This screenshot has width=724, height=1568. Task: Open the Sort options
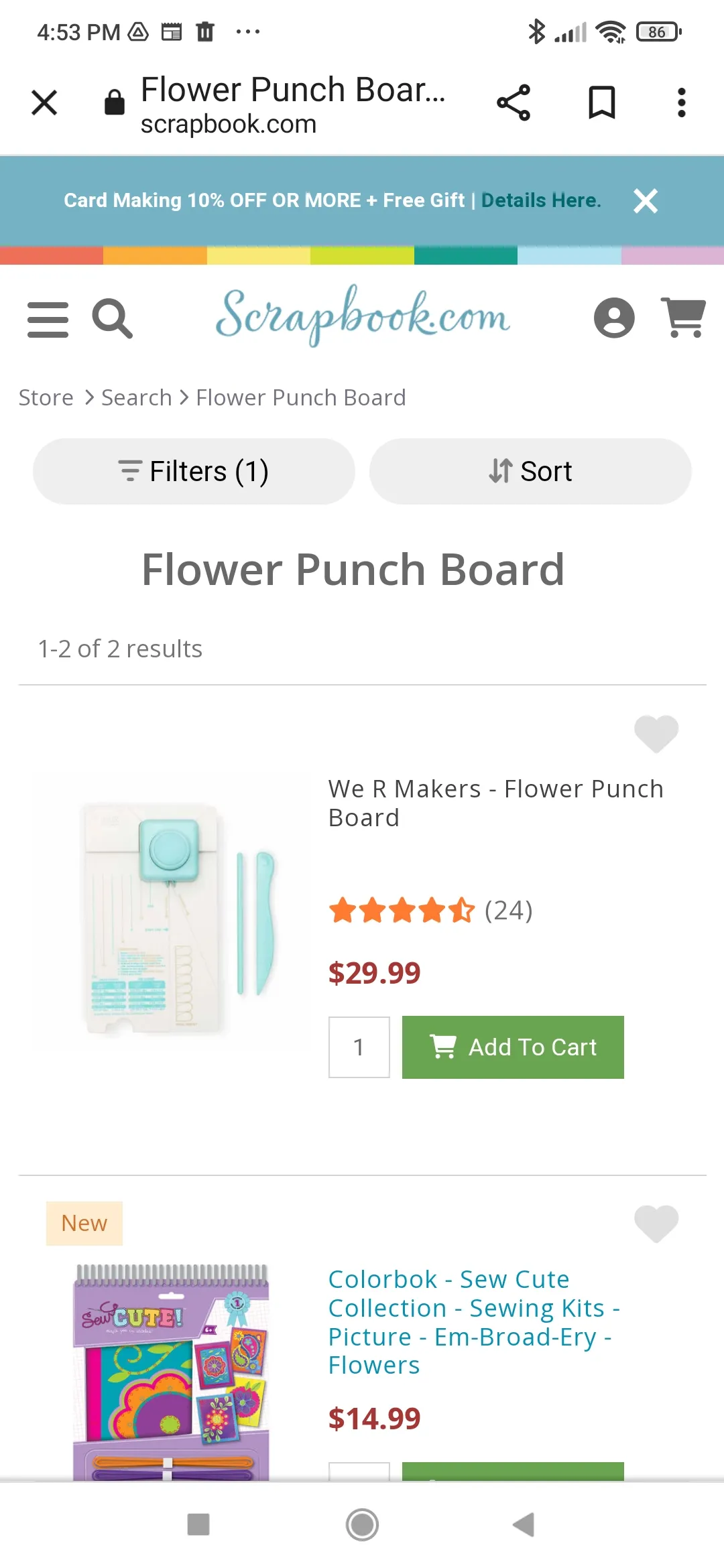click(530, 471)
